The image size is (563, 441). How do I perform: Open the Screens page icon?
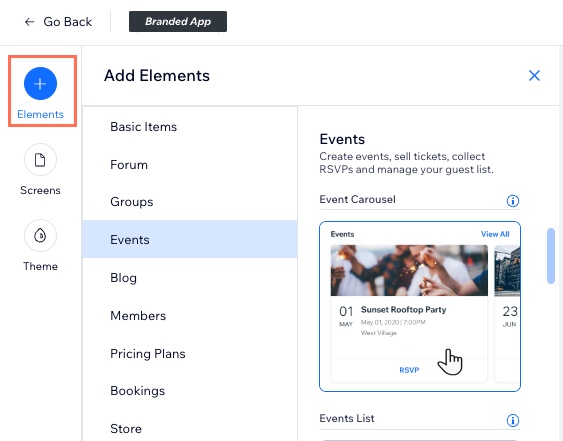tap(40, 159)
